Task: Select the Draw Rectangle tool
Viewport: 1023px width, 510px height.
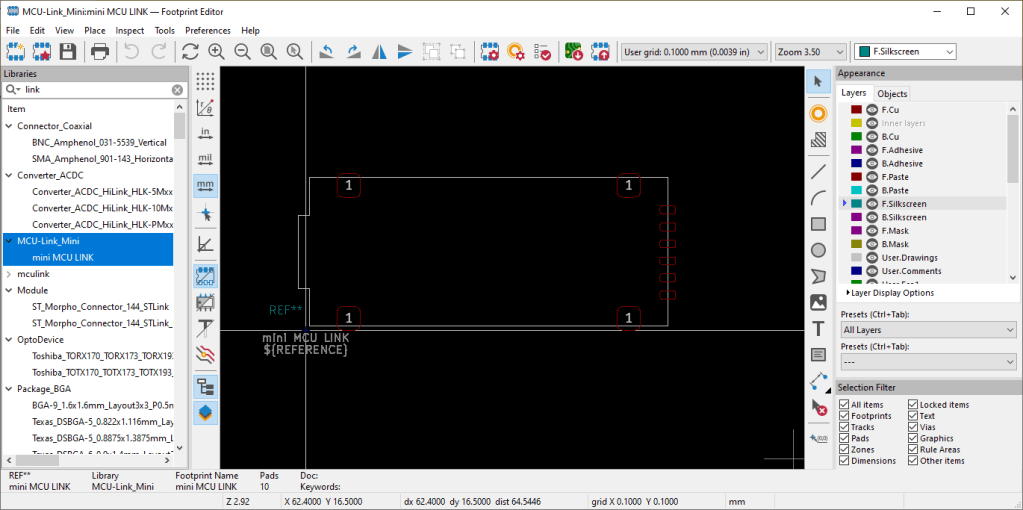Action: tap(818, 224)
